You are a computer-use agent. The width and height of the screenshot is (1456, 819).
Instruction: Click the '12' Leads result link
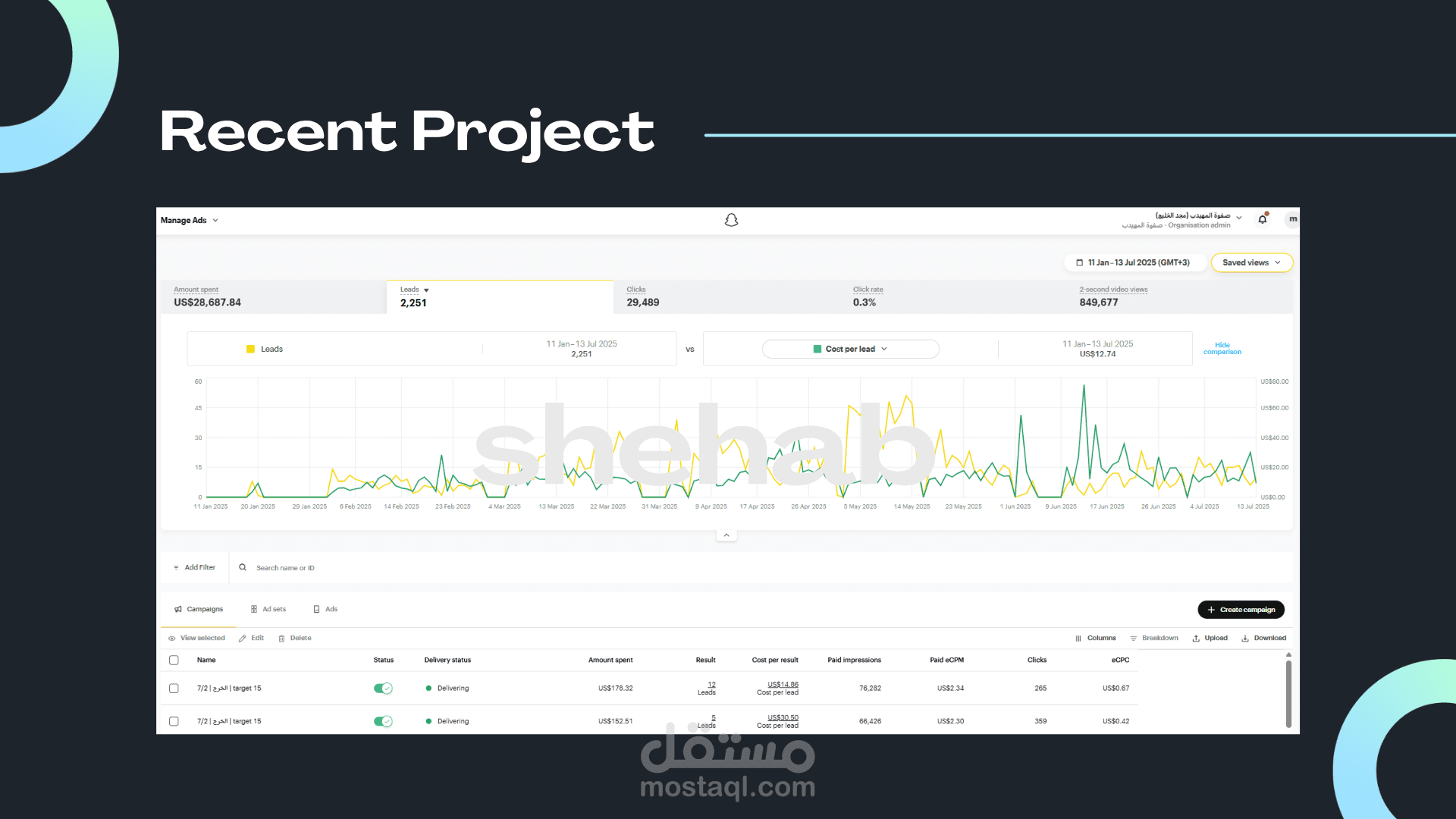711,685
